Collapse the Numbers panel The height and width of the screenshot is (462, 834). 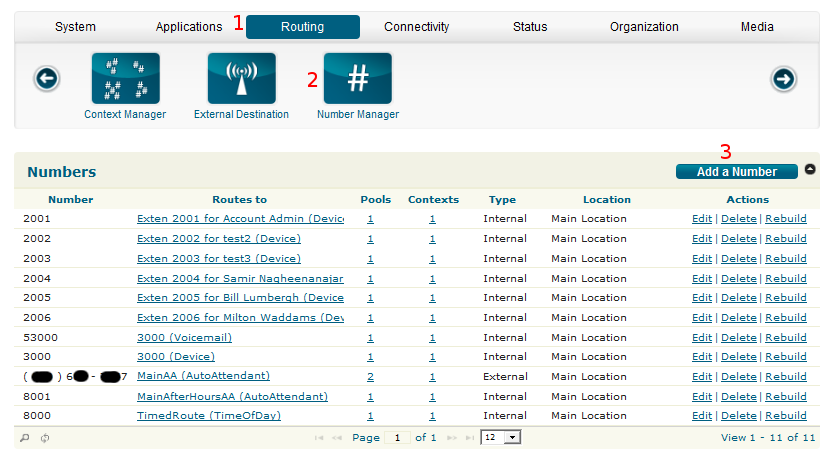tap(810, 171)
